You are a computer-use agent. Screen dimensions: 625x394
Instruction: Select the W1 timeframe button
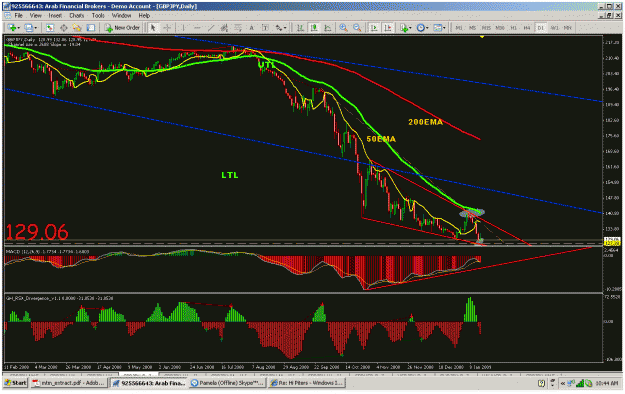point(554,28)
